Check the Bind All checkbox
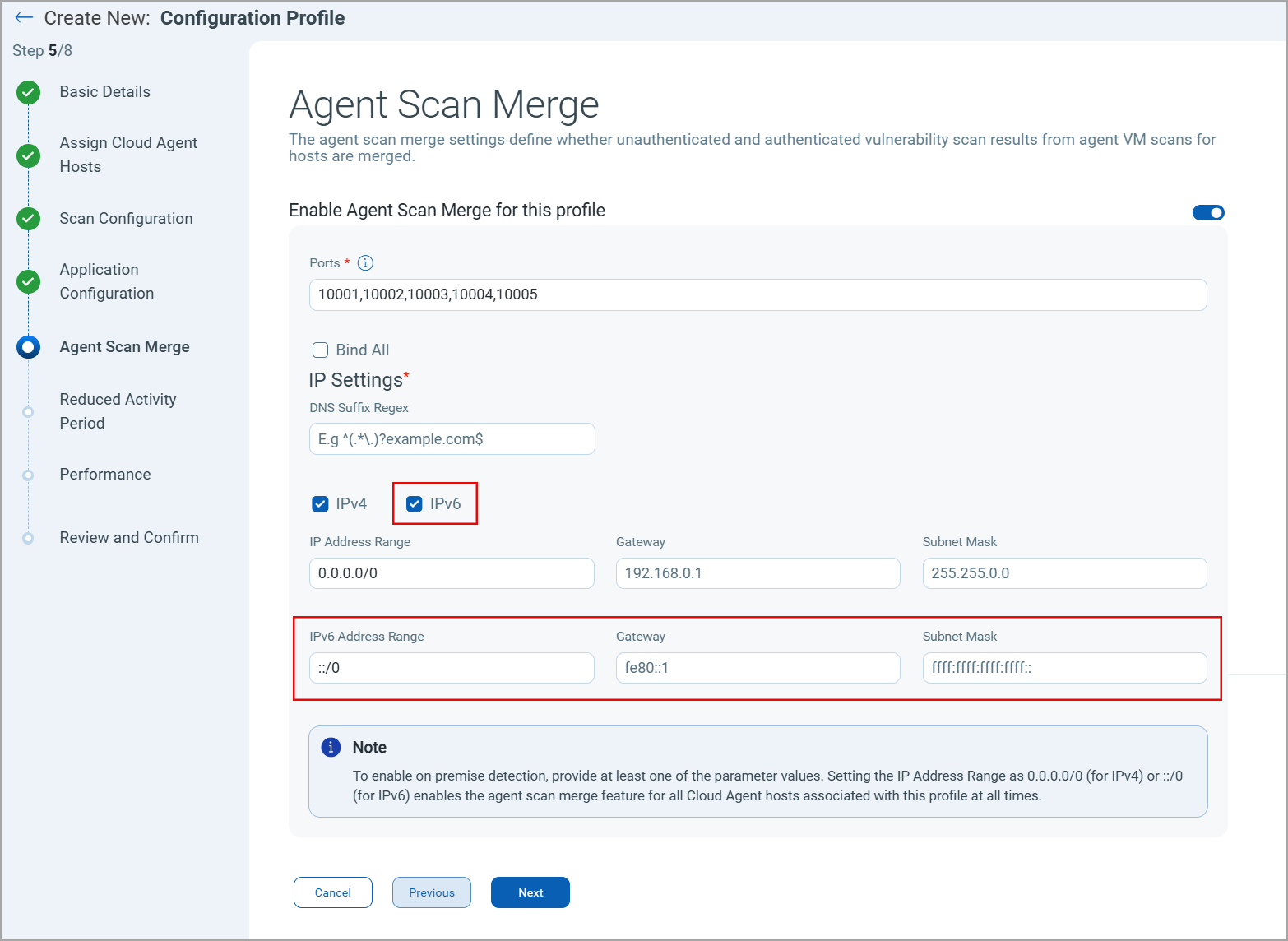The height and width of the screenshot is (941, 1288). (321, 350)
